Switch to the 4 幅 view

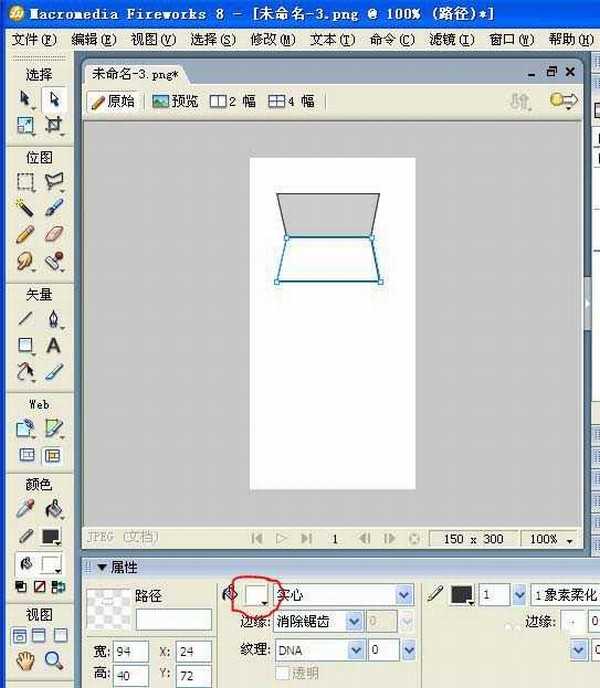(x=291, y=102)
